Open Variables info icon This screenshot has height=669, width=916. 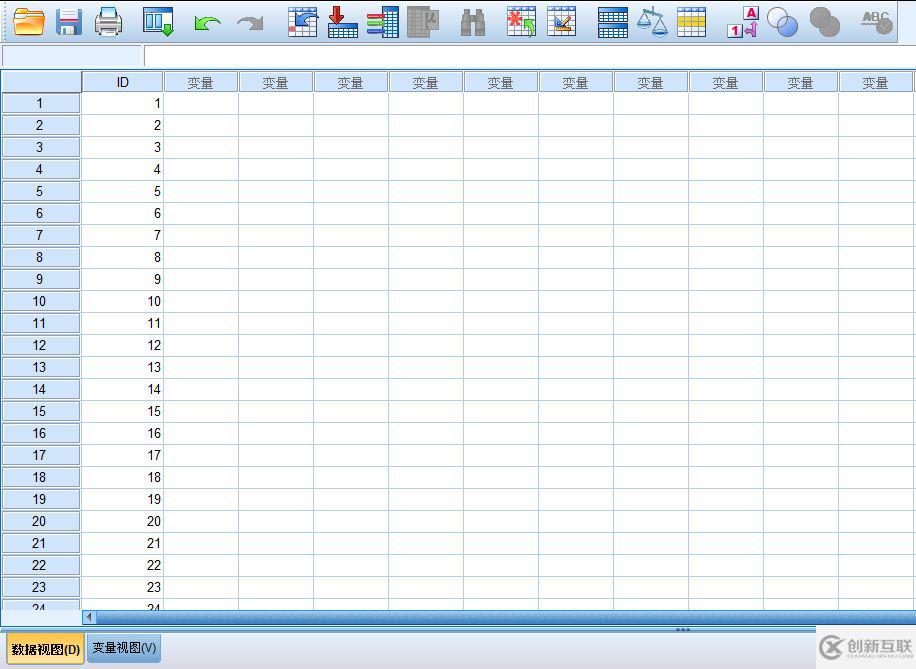click(383, 22)
